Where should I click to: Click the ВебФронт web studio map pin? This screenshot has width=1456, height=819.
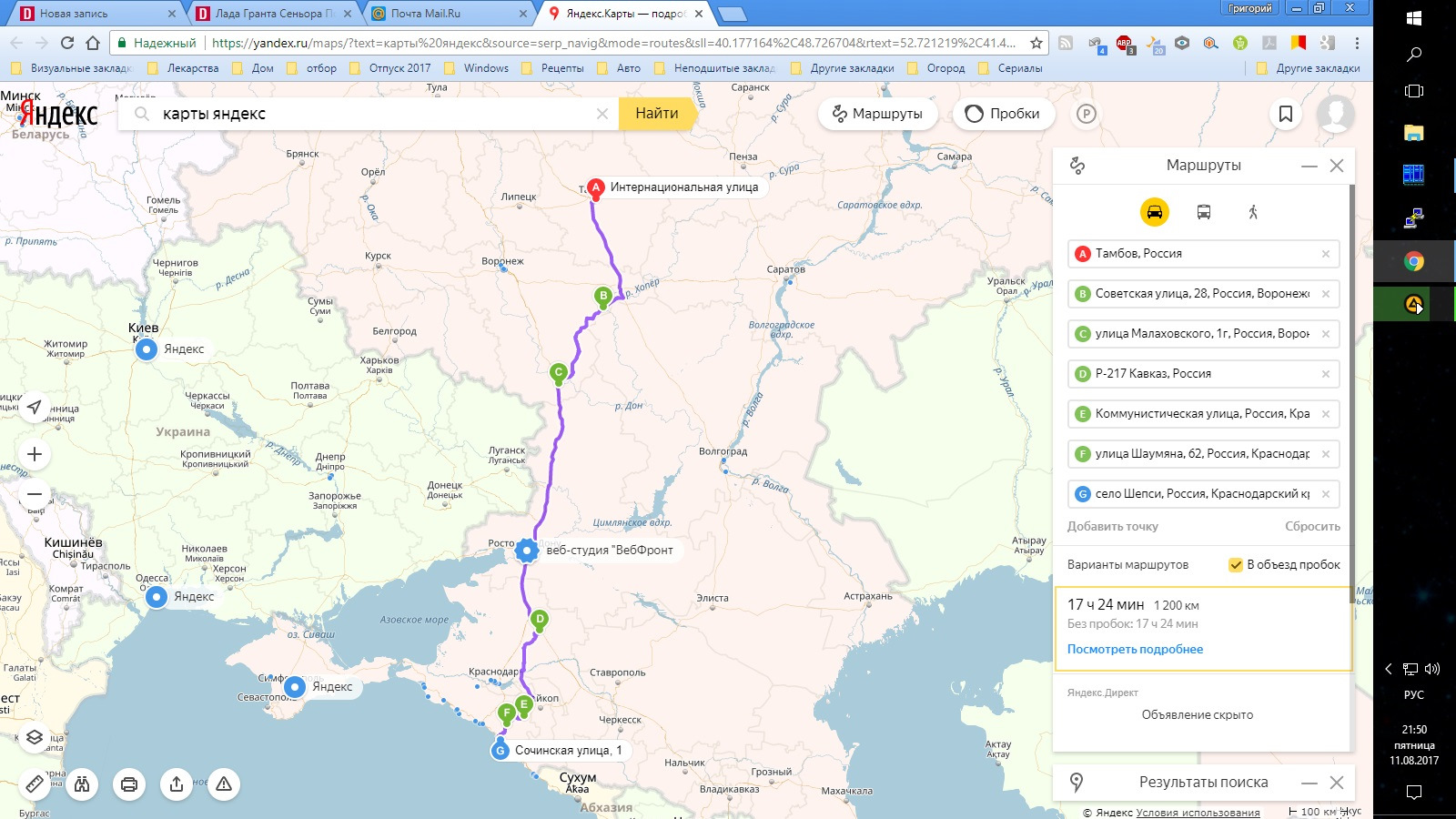pyautogui.click(x=526, y=550)
